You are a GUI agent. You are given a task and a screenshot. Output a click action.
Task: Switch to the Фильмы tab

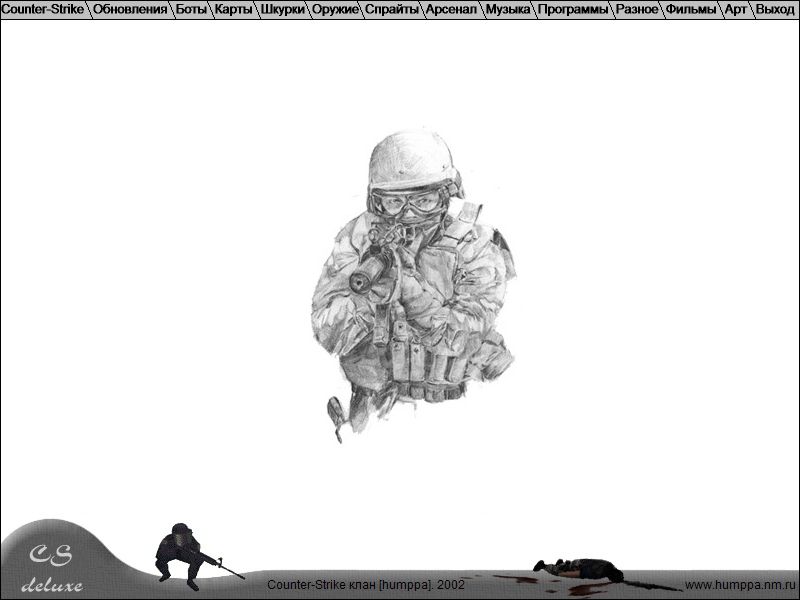click(x=691, y=9)
